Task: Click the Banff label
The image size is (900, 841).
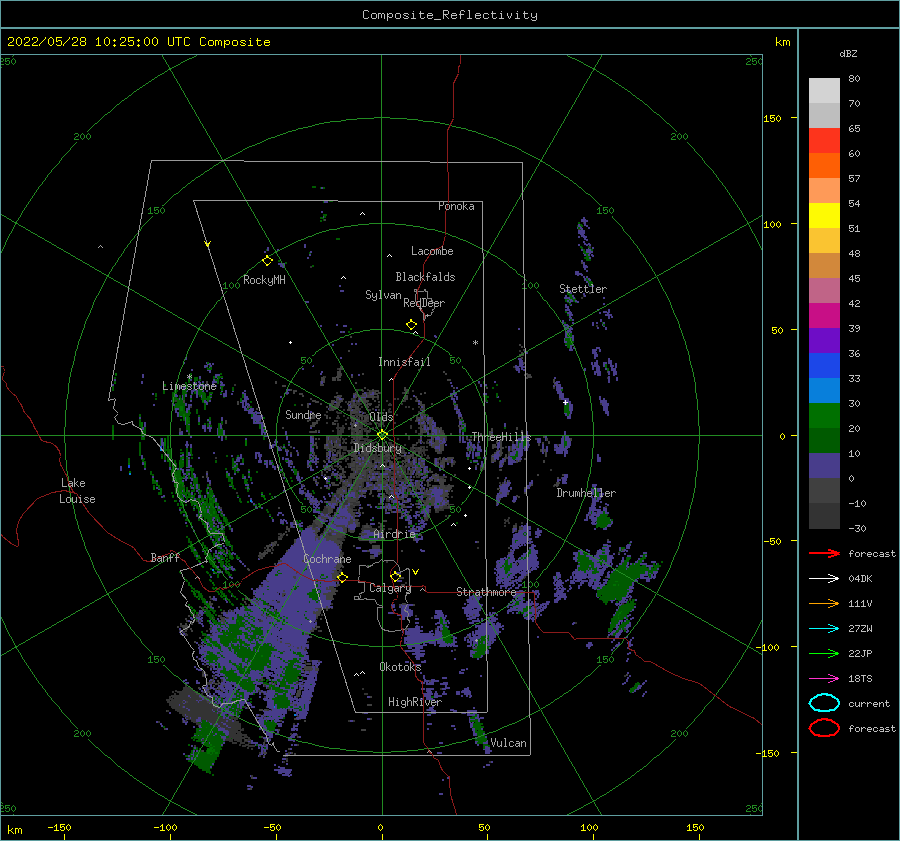Action: click(x=165, y=557)
